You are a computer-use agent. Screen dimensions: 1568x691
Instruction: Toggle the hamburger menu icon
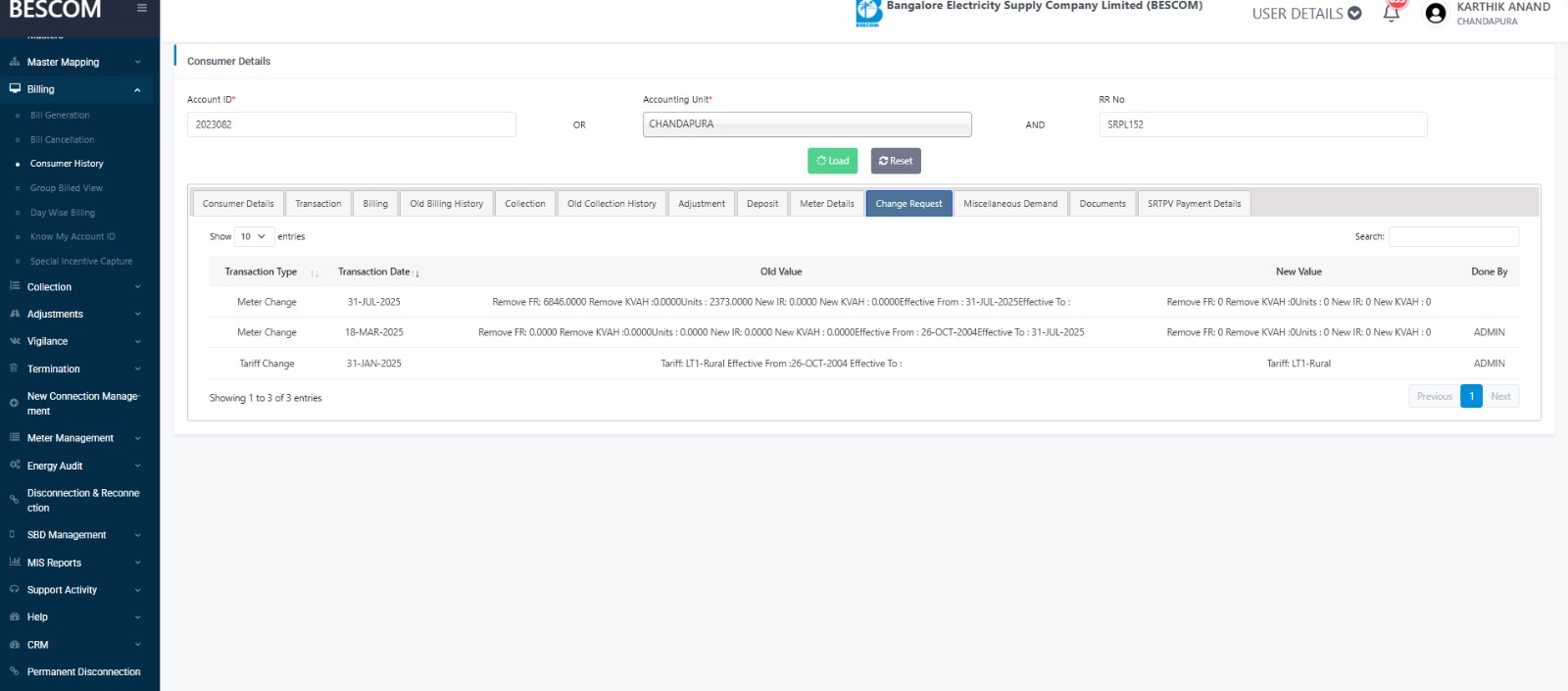[142, 8]
